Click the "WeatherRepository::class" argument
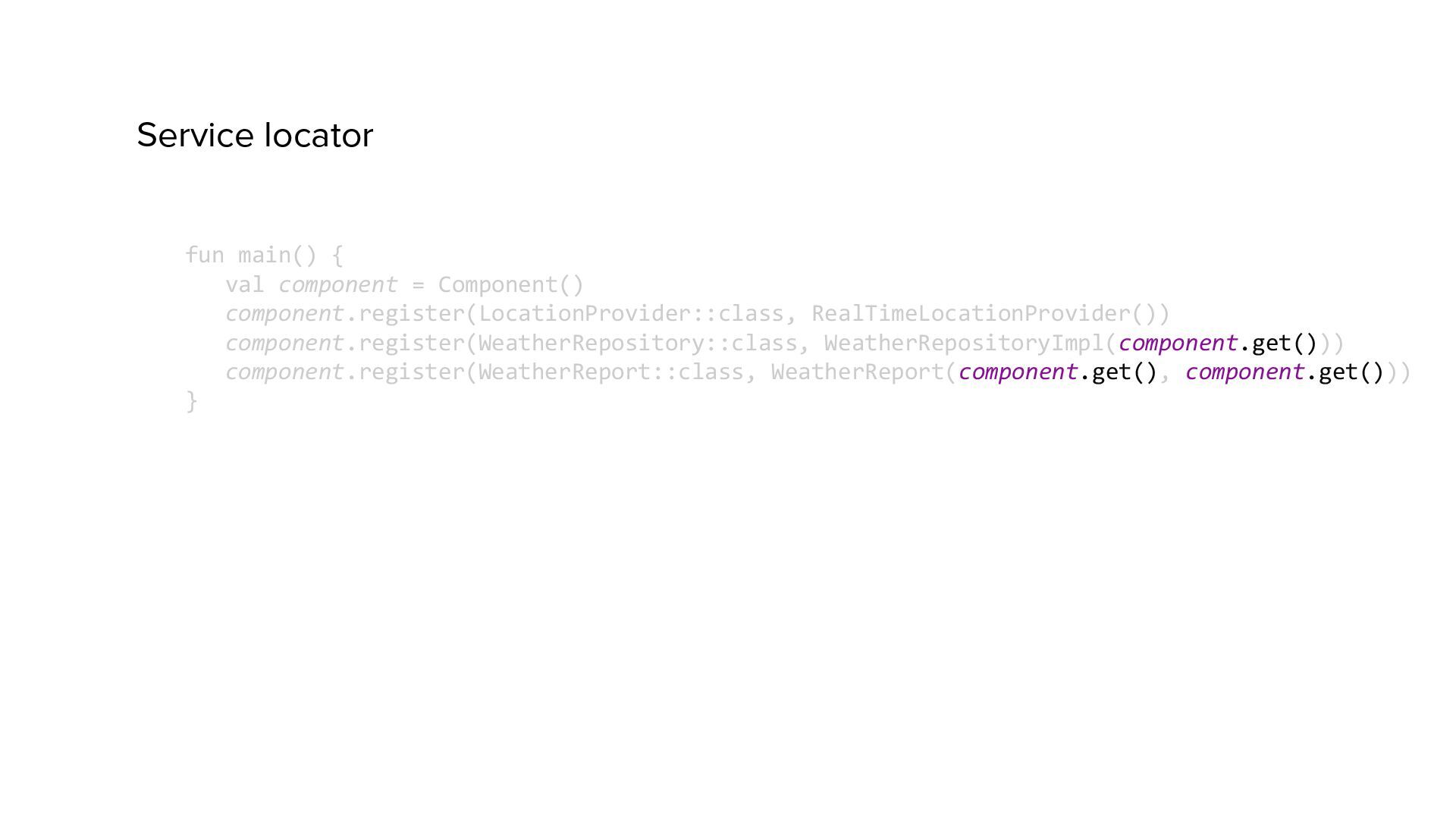1456x819 pixels. click(637, 344)
